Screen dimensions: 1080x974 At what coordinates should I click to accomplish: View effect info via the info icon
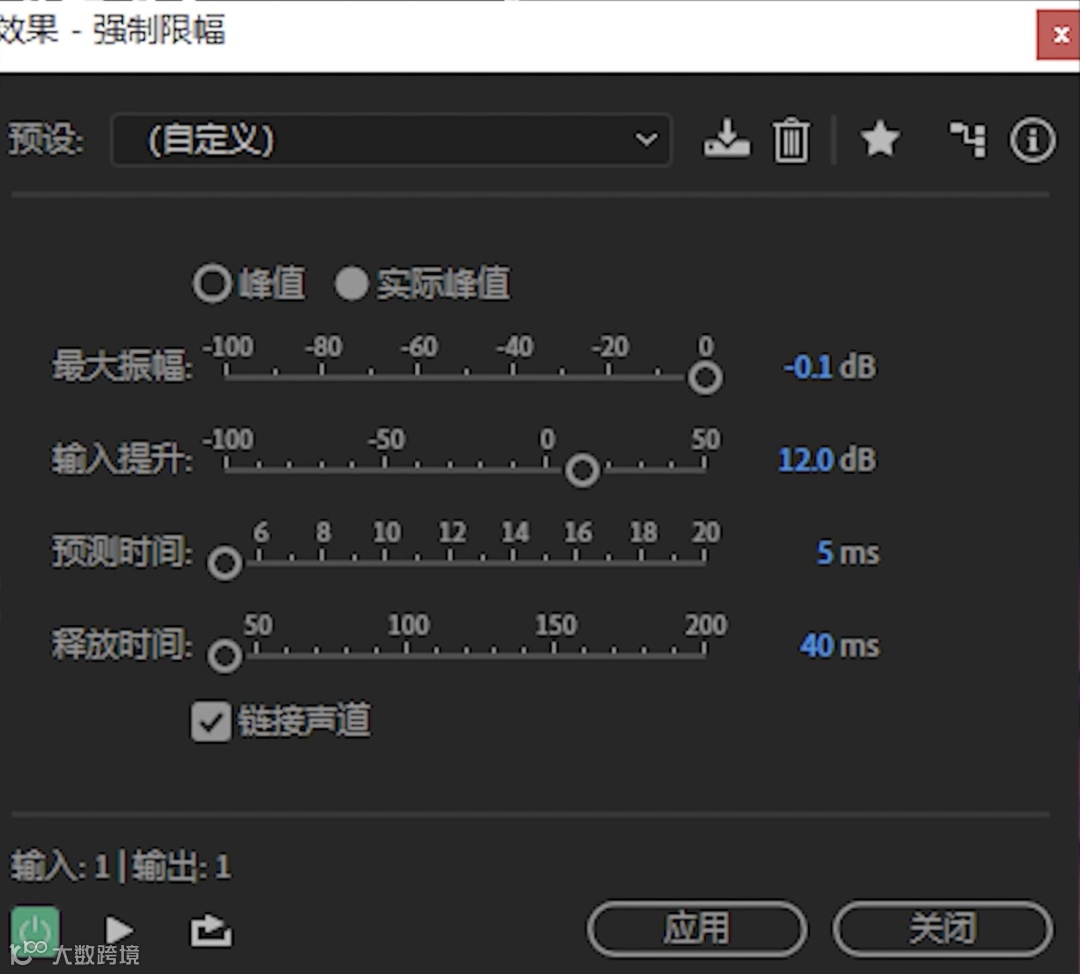pyautogui.click(x=1033, y=141)
